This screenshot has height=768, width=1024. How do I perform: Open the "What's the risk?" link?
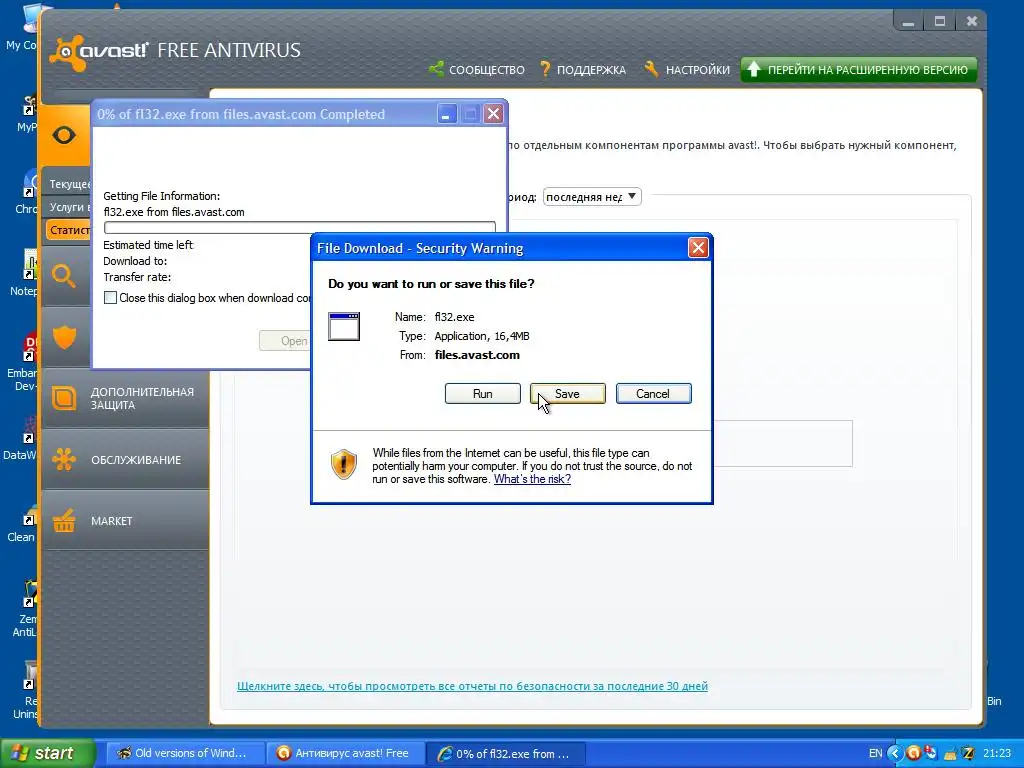532,479
